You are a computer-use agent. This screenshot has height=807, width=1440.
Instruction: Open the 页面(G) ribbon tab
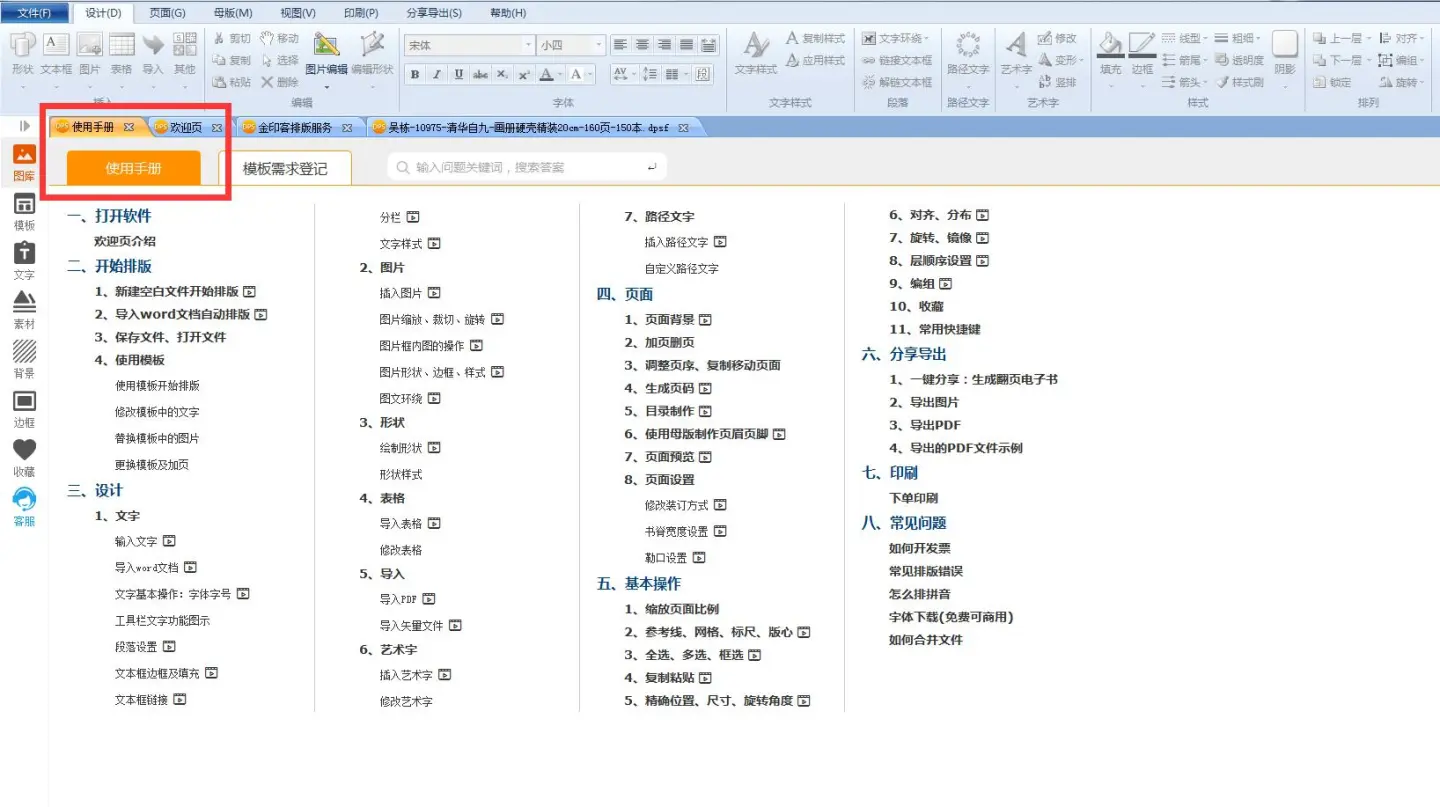tap(167, 13)
